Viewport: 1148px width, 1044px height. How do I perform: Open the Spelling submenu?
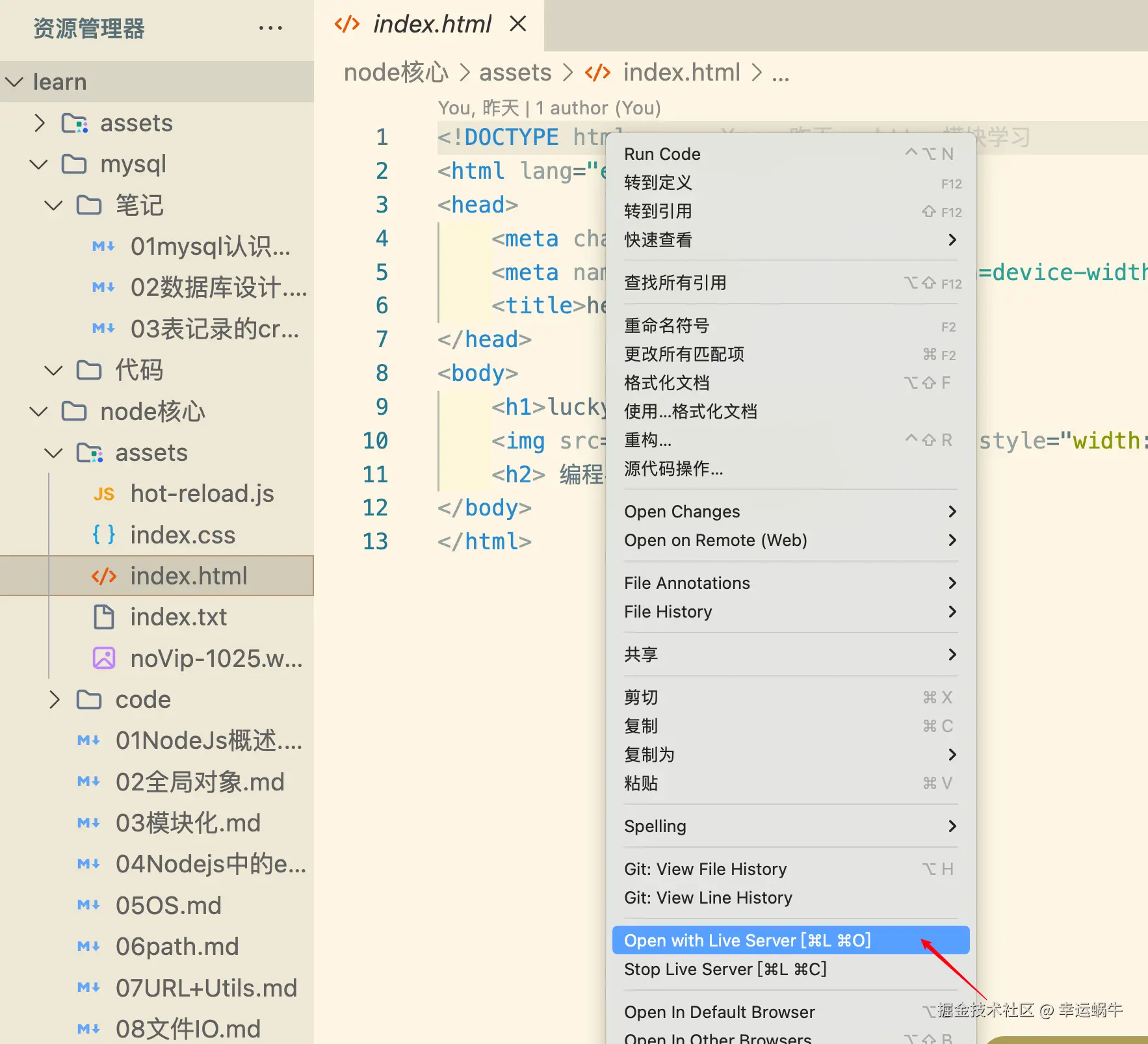790,826
